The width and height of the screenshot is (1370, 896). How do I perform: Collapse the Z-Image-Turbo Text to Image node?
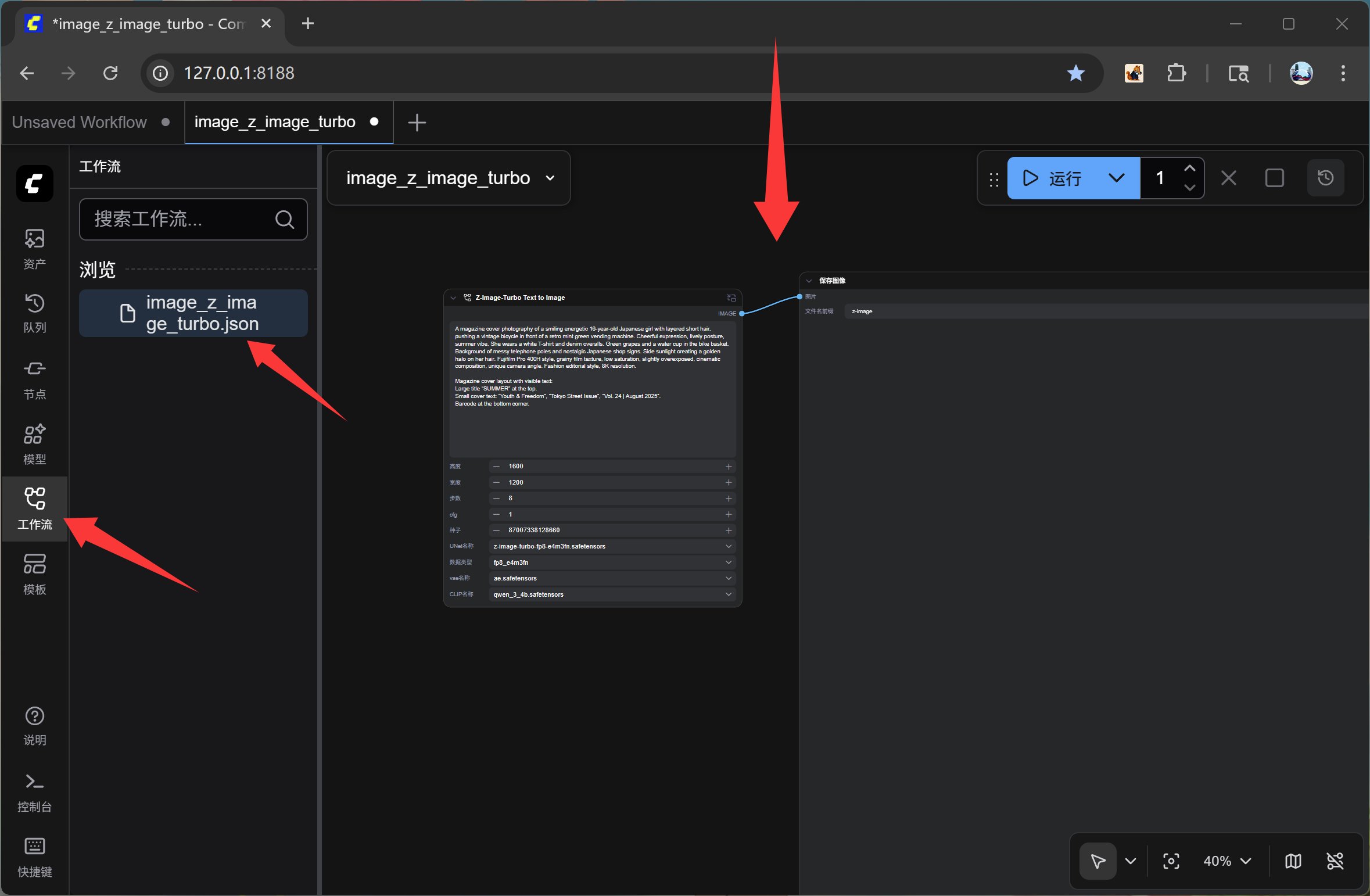click(x=453, y=298)
